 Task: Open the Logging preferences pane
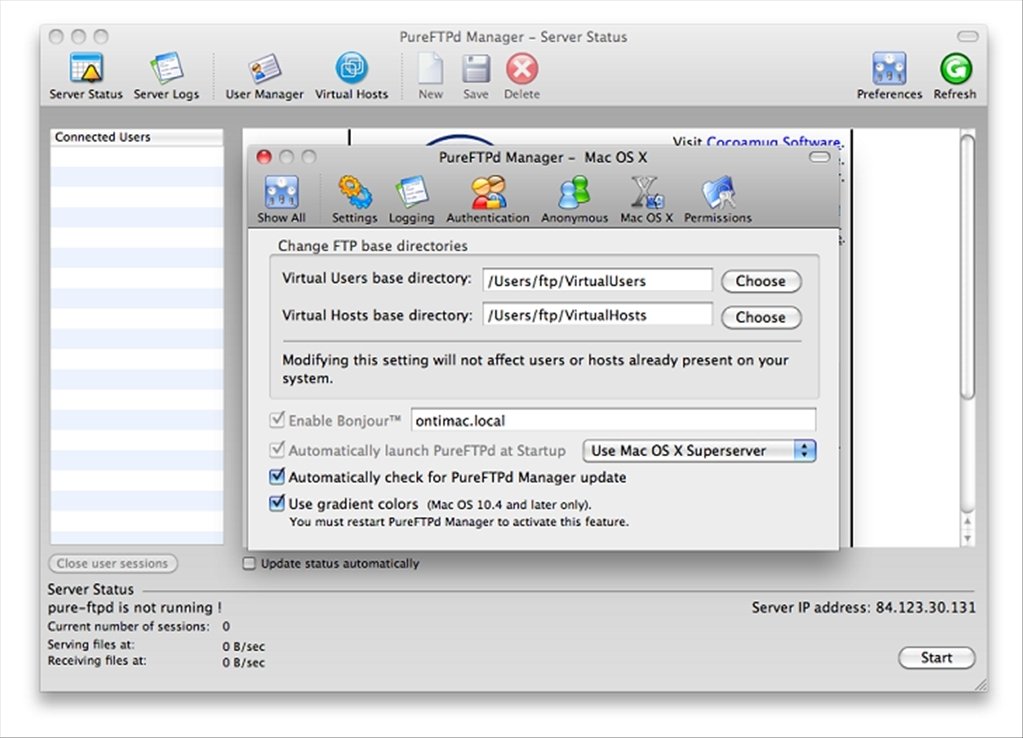click(x=412, y=200)
